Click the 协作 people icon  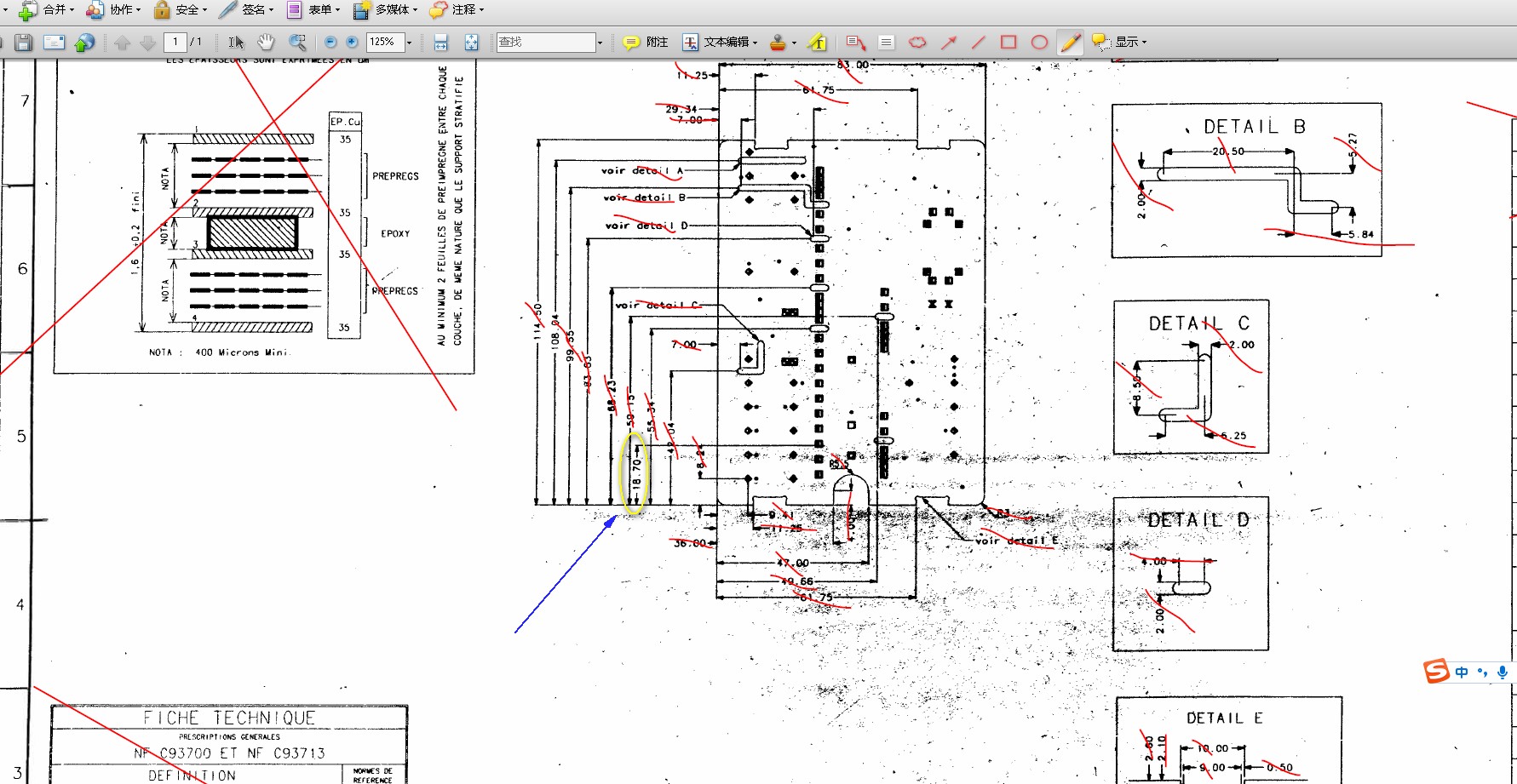click(x=95, y=9)
